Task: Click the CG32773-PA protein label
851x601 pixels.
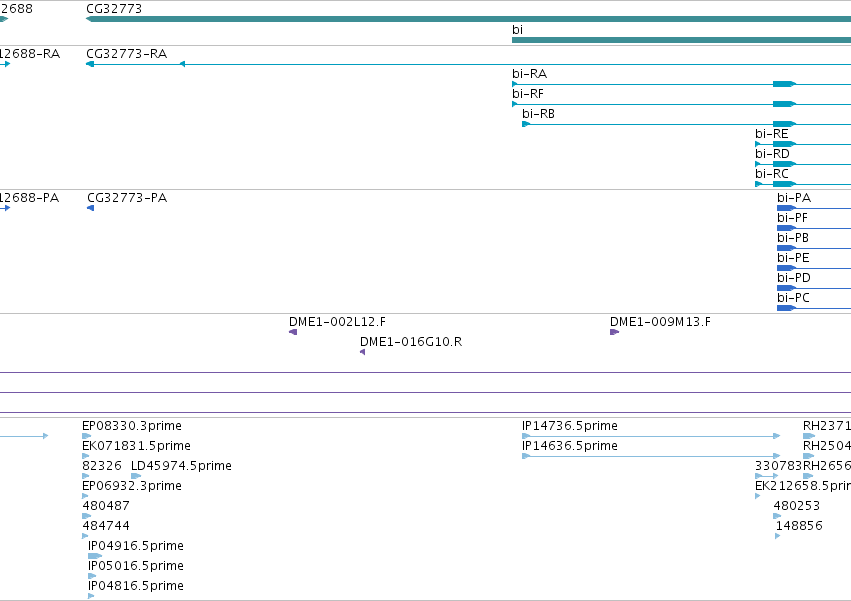Action: (127, 198)
